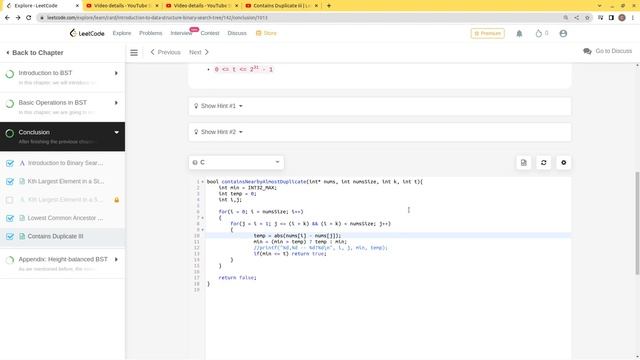Open the notes document icon above editor
The width and height of the screenshot is (640, 360).
coord(524,162)
